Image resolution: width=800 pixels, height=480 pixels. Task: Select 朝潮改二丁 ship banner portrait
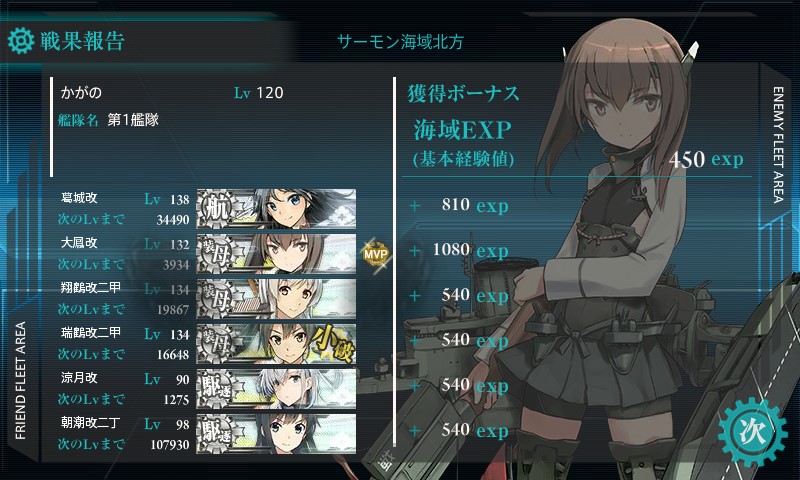point(276,434)
